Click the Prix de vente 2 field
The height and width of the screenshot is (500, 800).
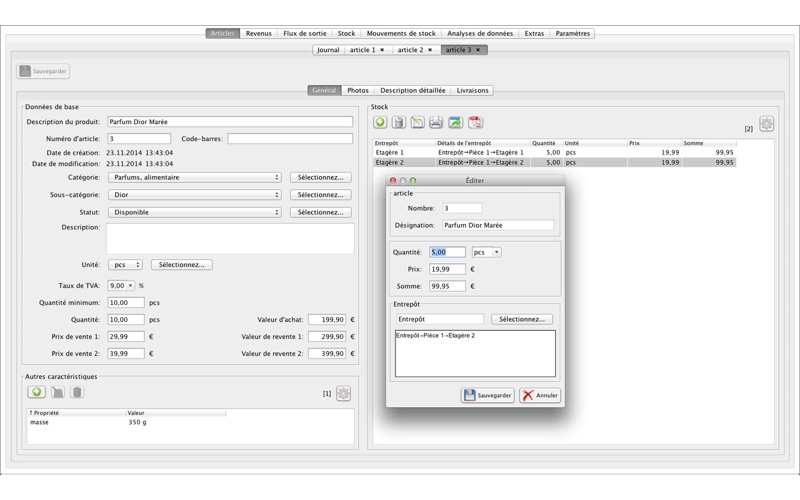click(126, 354)
